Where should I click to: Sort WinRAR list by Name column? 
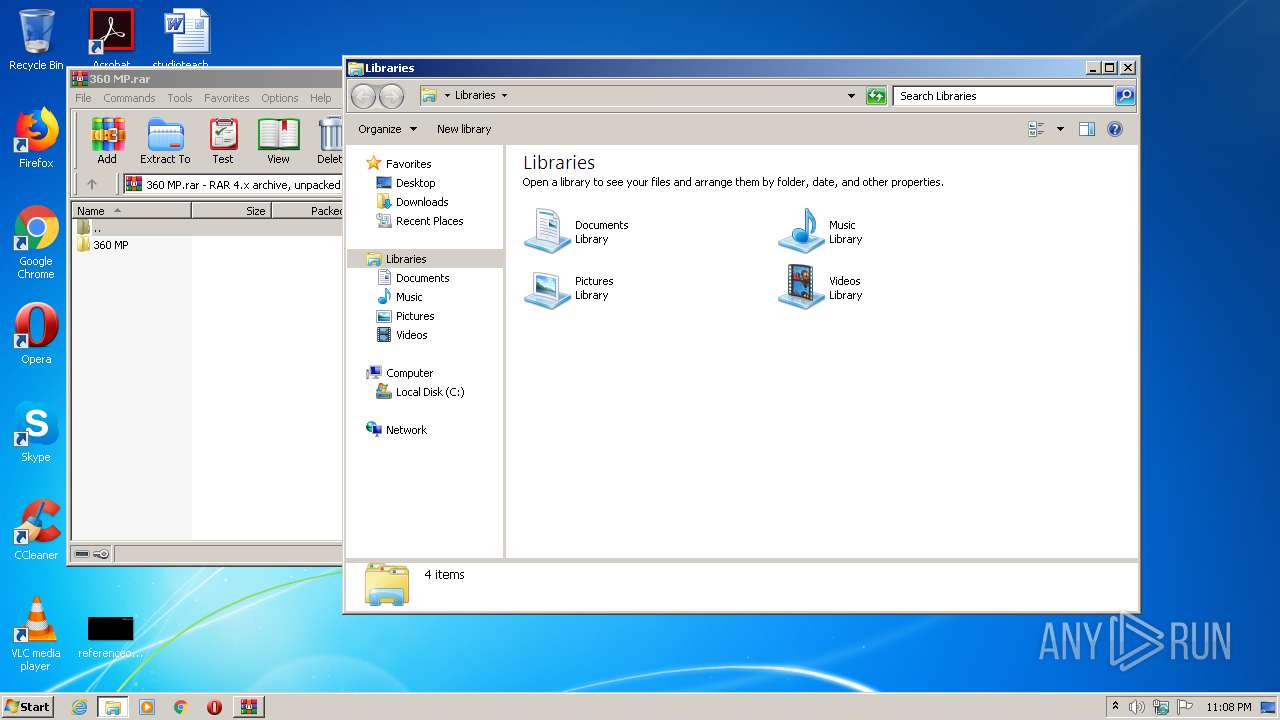tap(132, 211)
